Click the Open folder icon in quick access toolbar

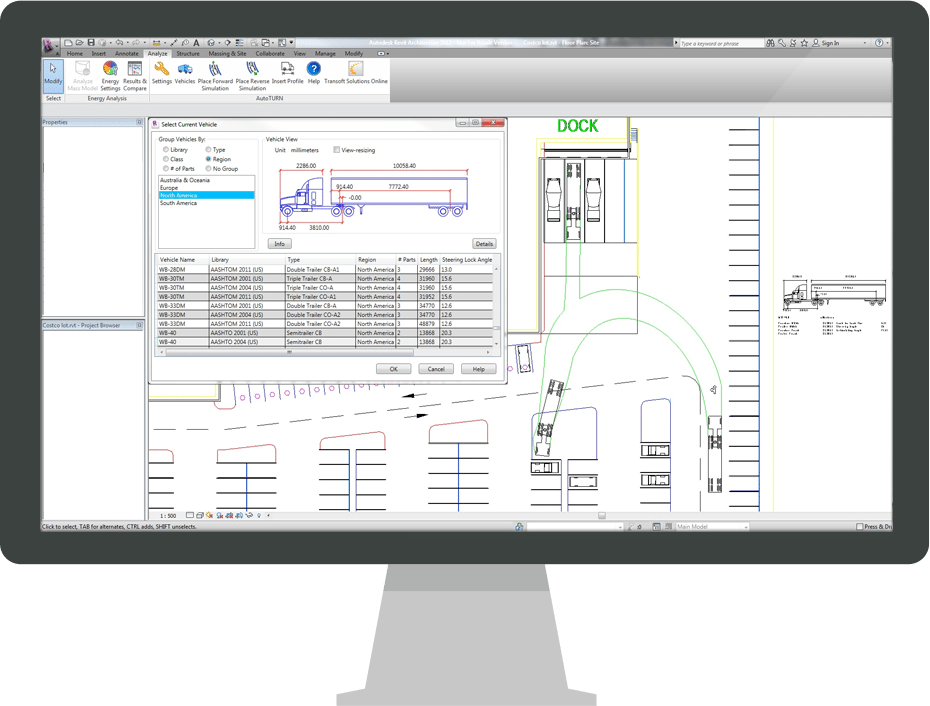pyautogui.click(x=79, y=43)
